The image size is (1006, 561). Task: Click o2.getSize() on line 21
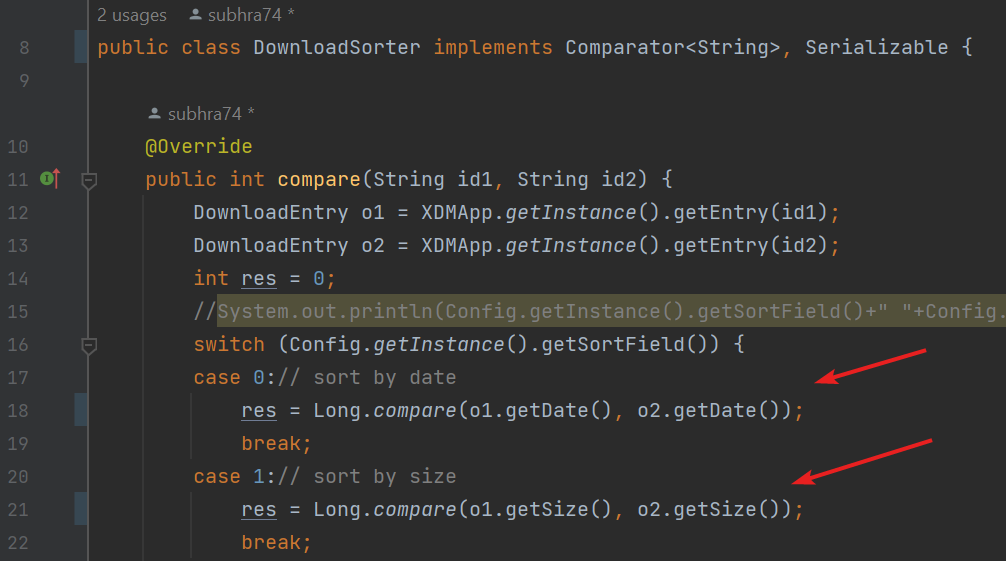click(x=708, y=510)
